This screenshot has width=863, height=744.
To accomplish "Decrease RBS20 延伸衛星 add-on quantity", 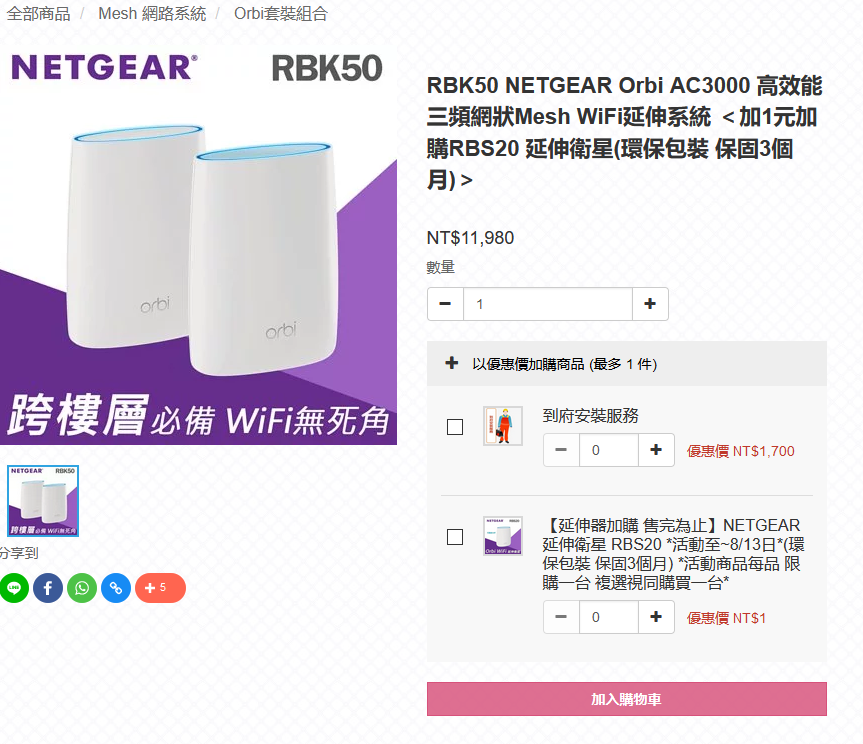I will tap(561, 617).
